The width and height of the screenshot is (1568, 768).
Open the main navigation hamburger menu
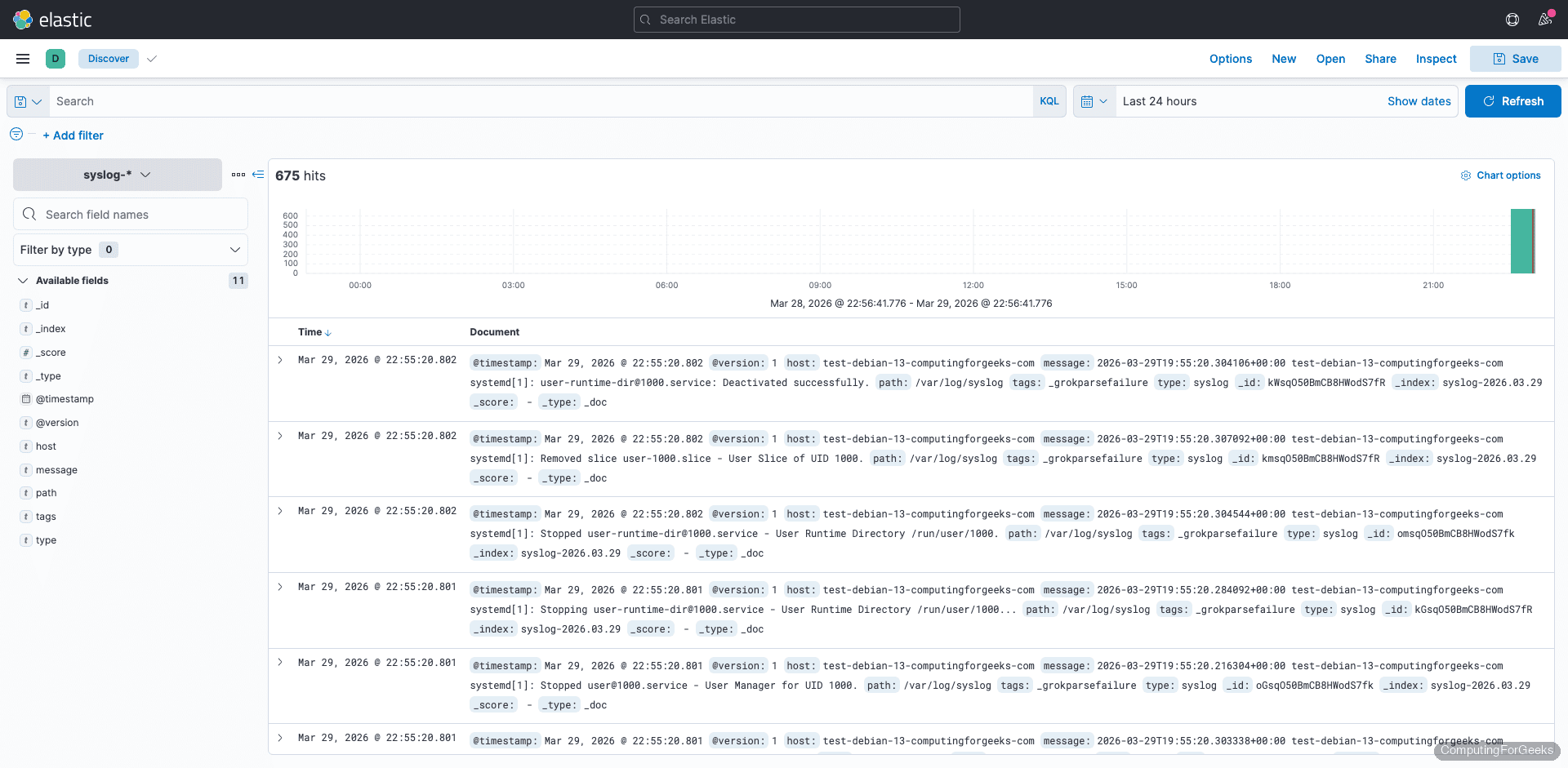pyautogui.click(x=22, y=58)
